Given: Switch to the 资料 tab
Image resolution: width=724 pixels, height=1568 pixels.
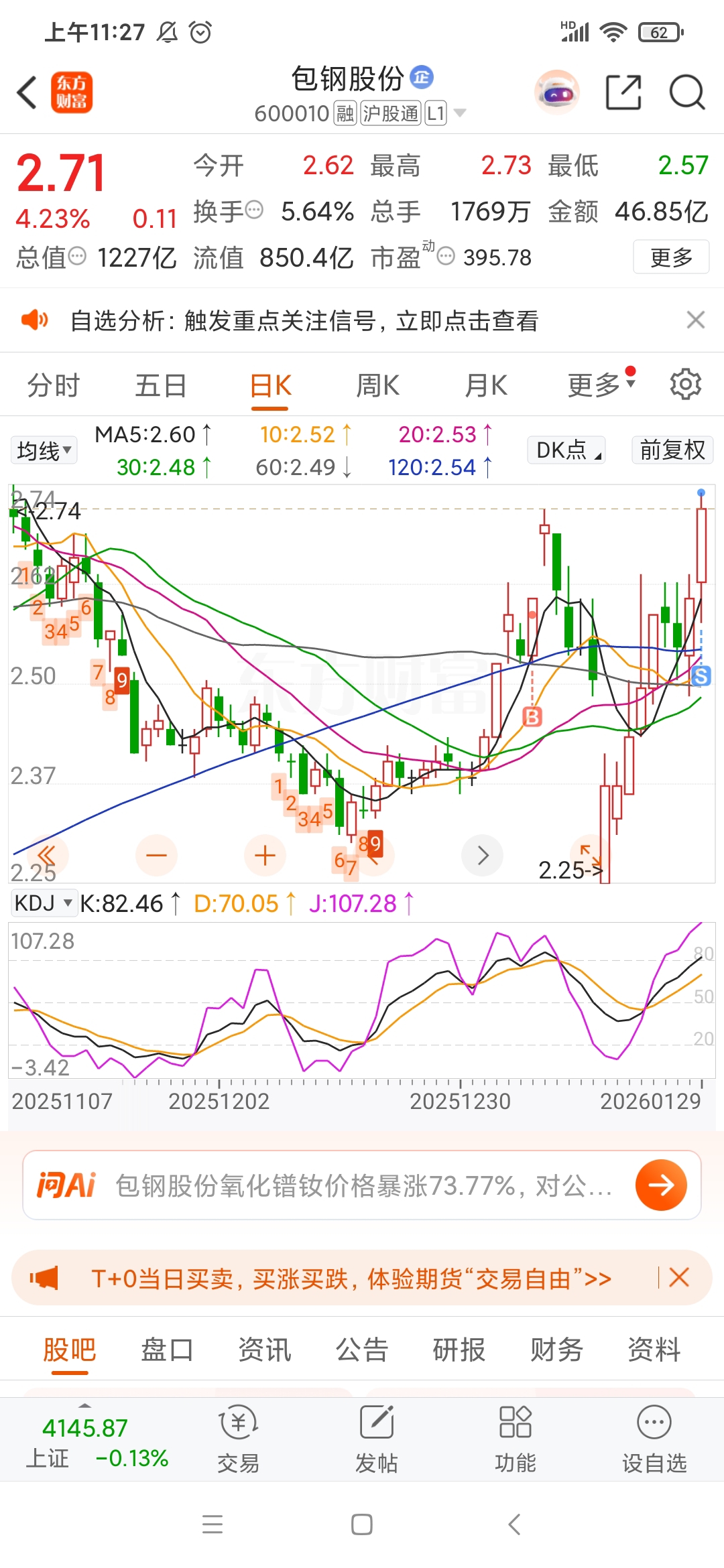Looking at the screenshot, I should [654, 1349].
